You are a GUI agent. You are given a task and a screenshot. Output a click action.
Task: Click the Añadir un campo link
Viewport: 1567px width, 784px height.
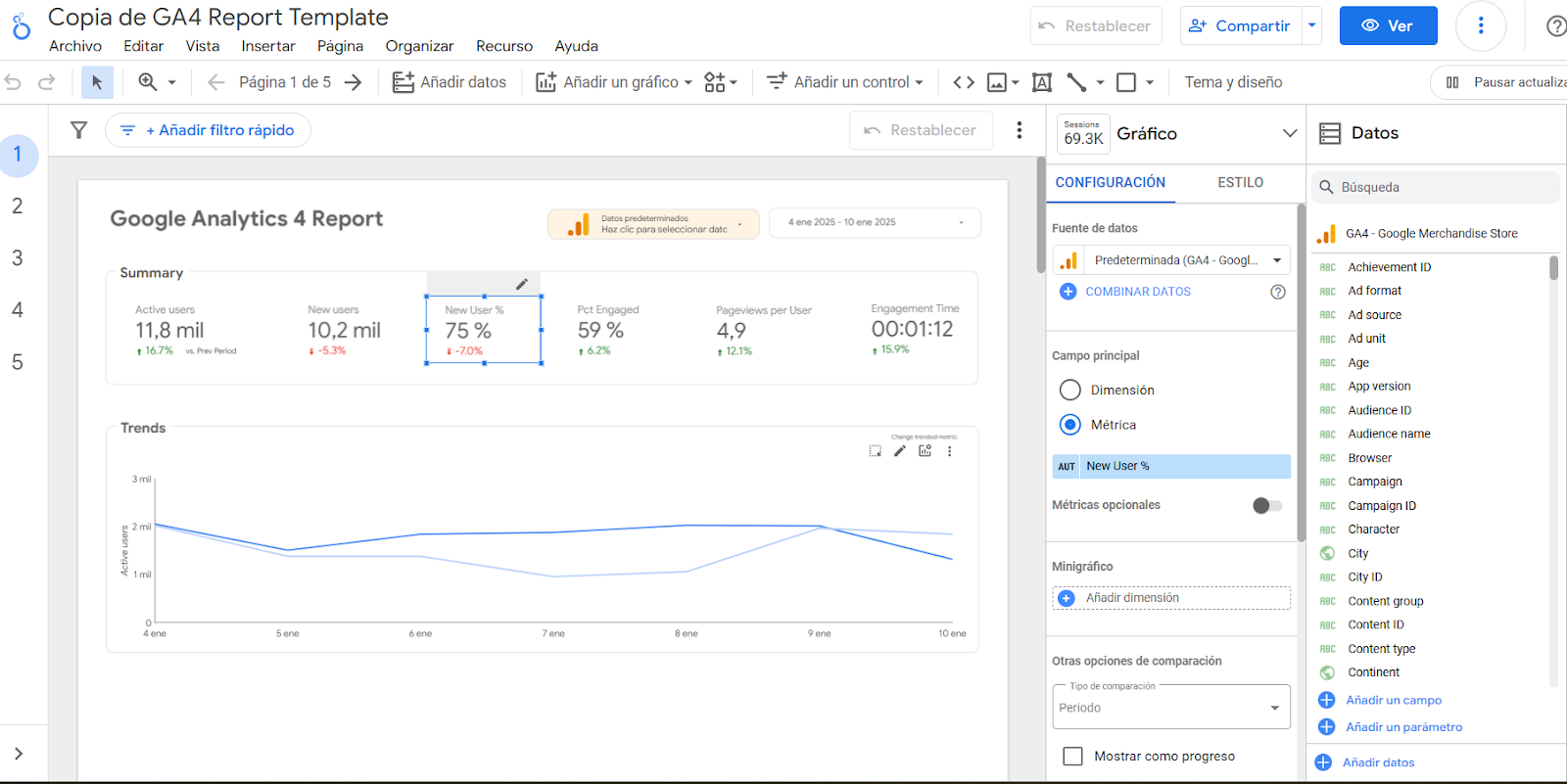tap(1394, 700)
